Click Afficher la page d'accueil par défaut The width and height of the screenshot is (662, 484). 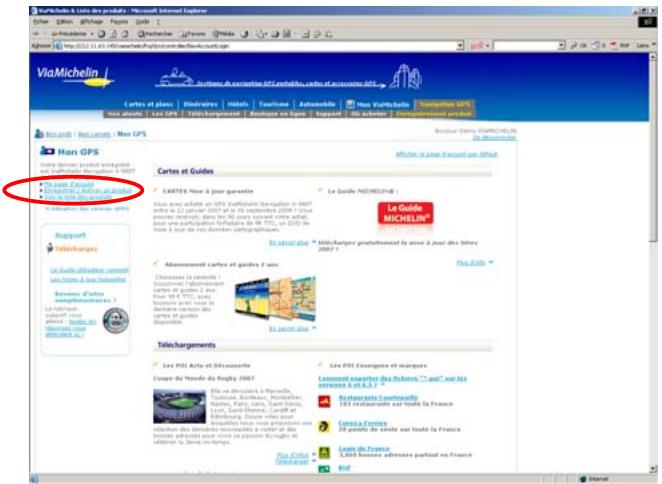click(x=446, y=154)
